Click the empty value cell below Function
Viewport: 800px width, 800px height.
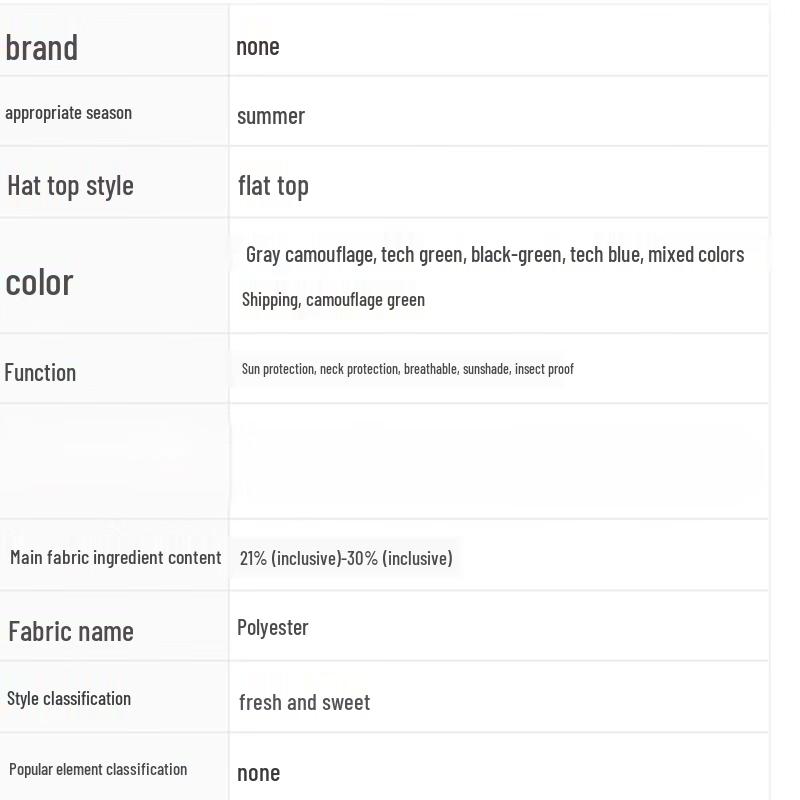click(x=498, y=461)
